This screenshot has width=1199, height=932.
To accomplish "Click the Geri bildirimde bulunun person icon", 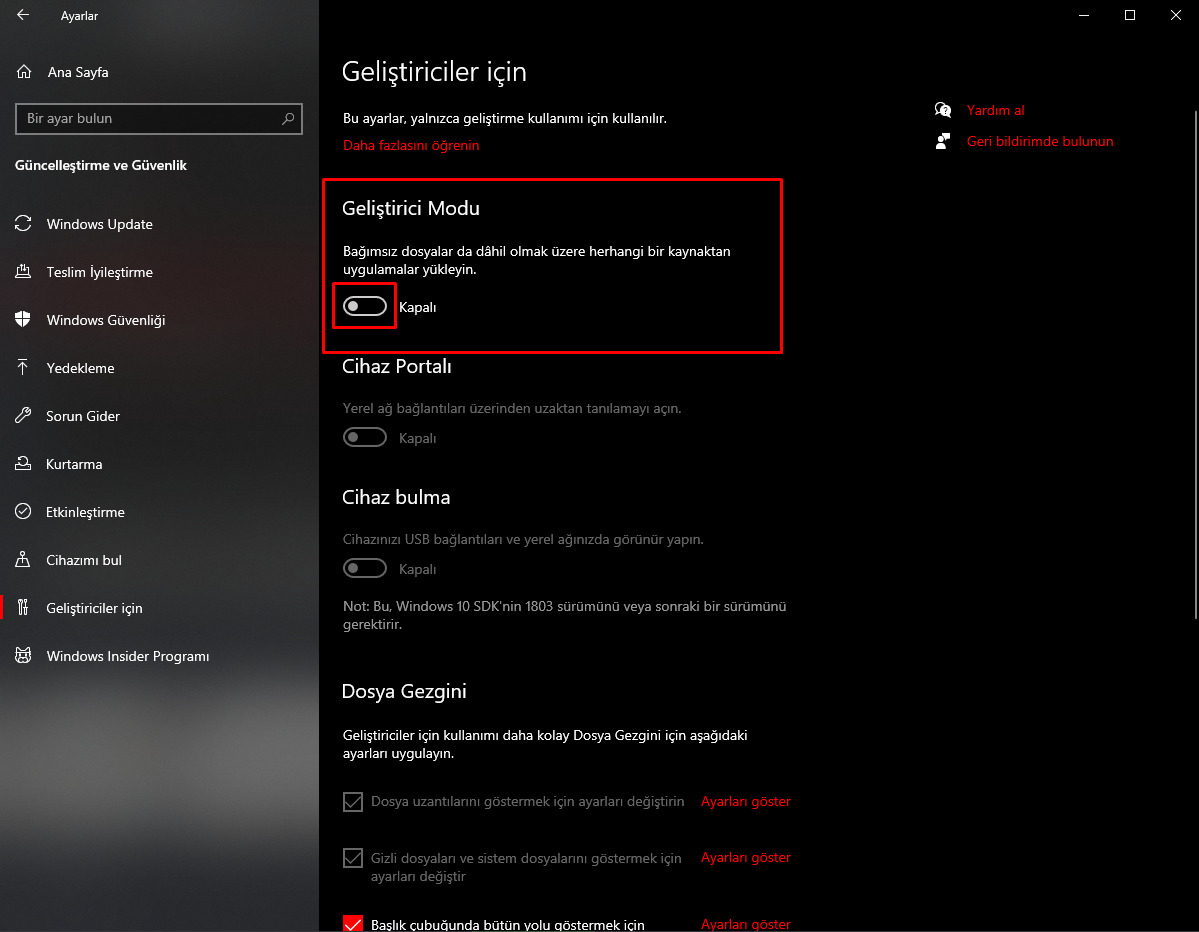I will click(x=943, y=141).
